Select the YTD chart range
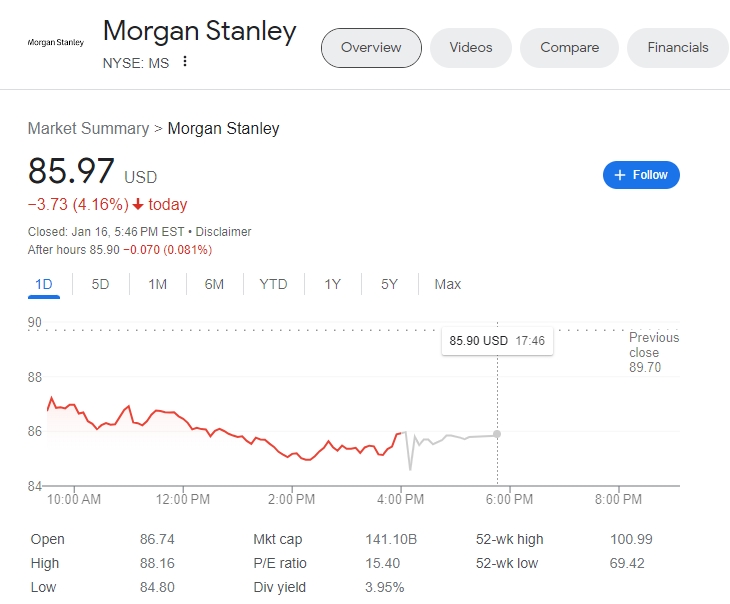Screen dimensions: 730x604 pyautogui.click(x=273, y=284)
